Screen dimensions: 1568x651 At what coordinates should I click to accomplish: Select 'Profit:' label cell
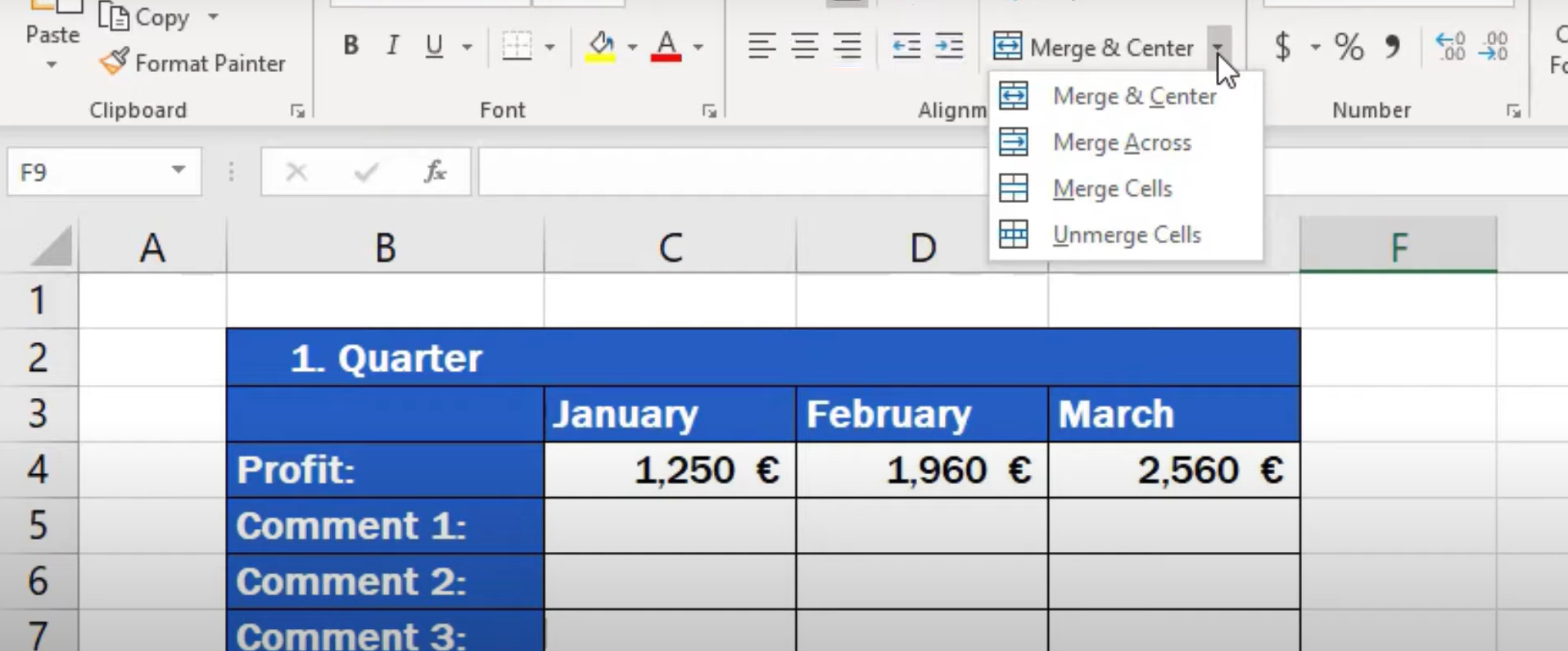[x=385, y=470]
